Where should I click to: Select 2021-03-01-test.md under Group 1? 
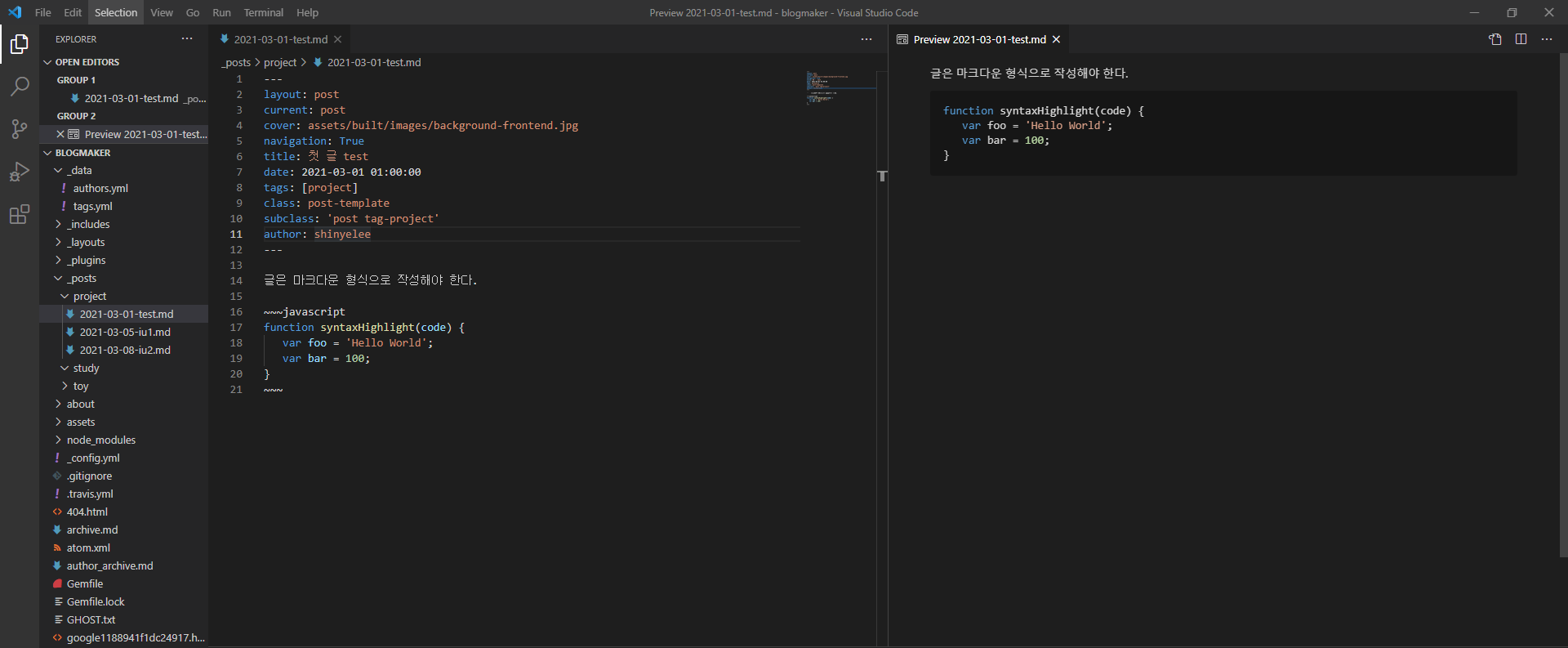pos(124,98)
